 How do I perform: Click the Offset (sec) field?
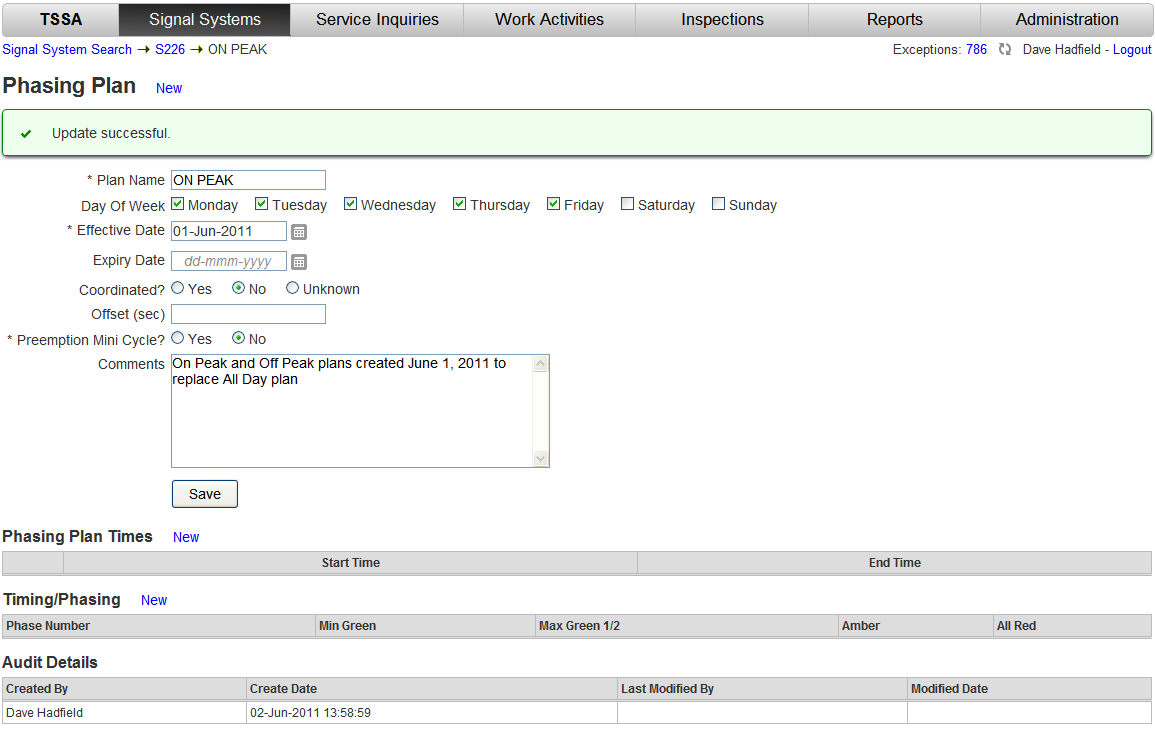pos(248,314)
